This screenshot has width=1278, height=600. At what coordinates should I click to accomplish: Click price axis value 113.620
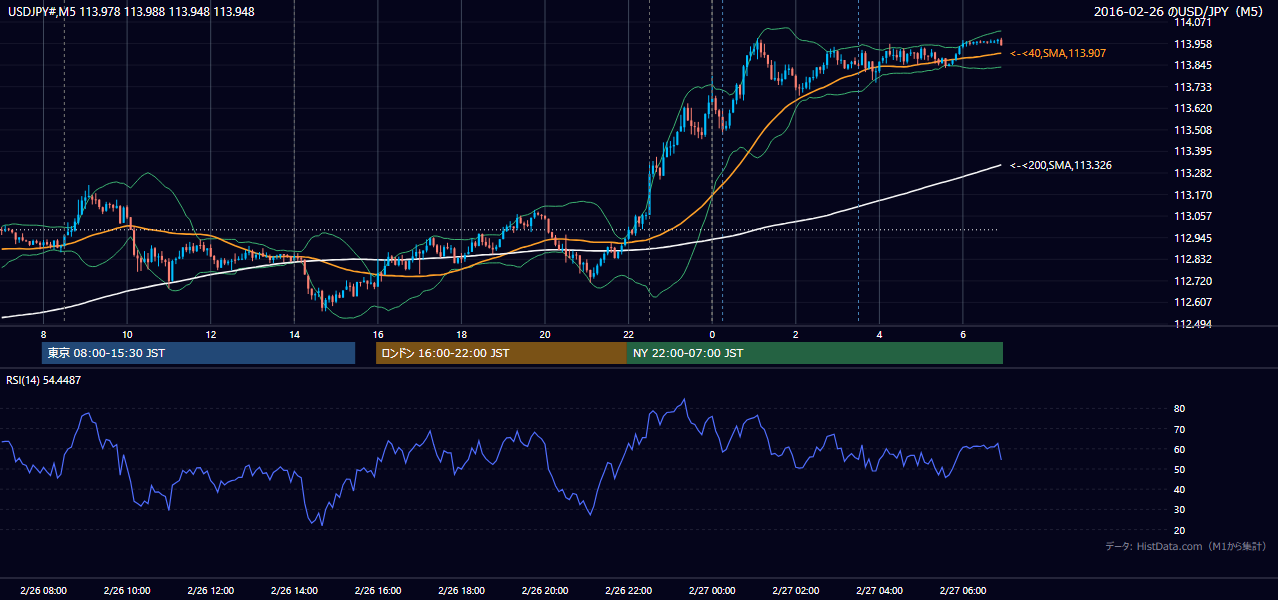(1193, 108)
